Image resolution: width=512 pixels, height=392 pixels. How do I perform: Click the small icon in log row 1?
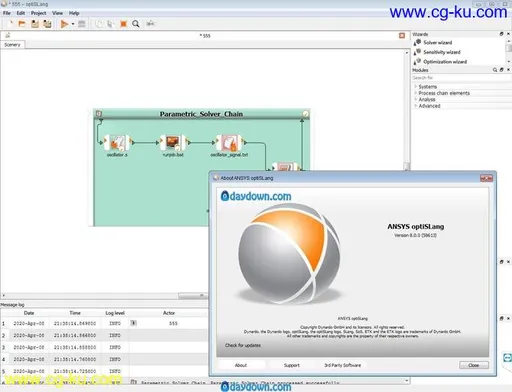(x=133, y=323)
